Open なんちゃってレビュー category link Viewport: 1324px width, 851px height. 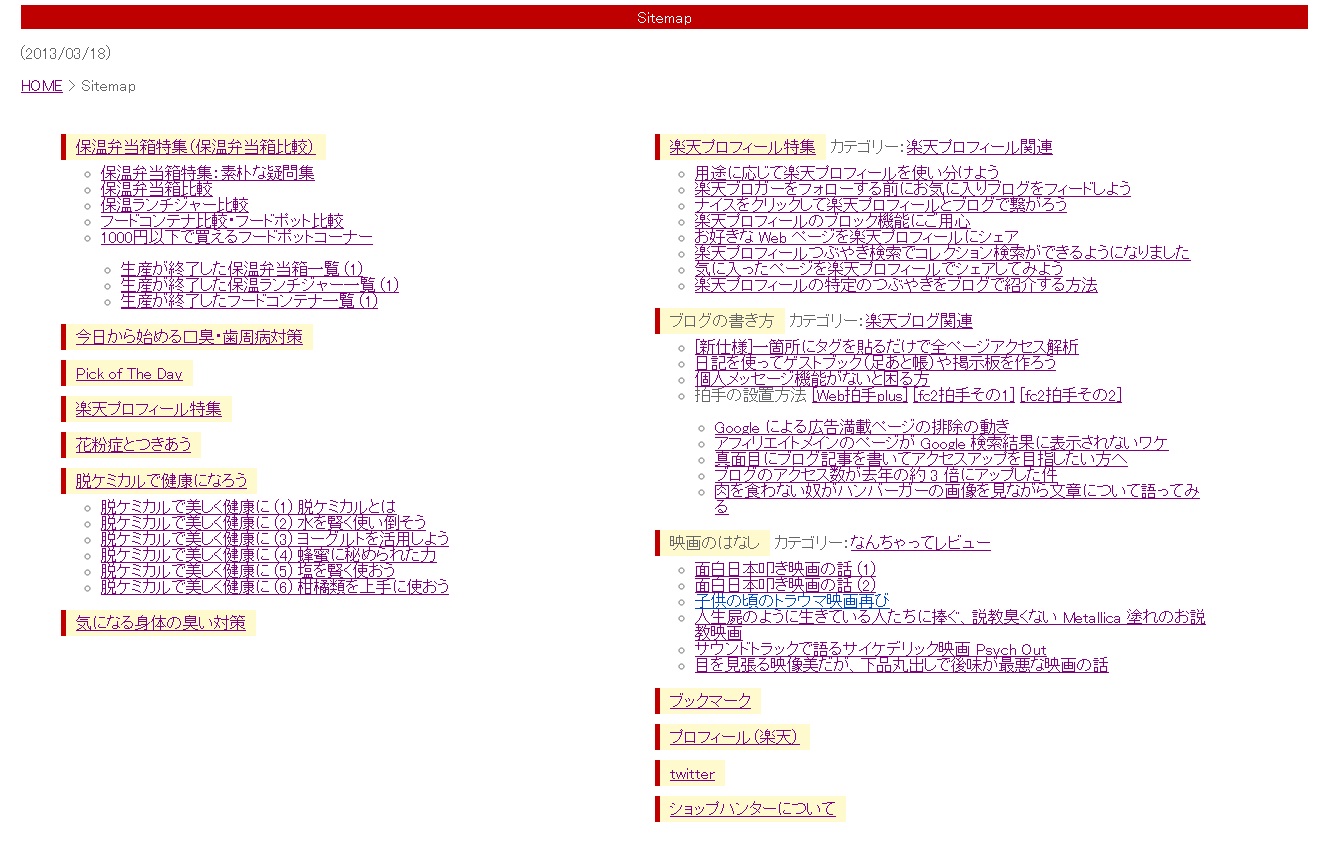coord(919,543)
